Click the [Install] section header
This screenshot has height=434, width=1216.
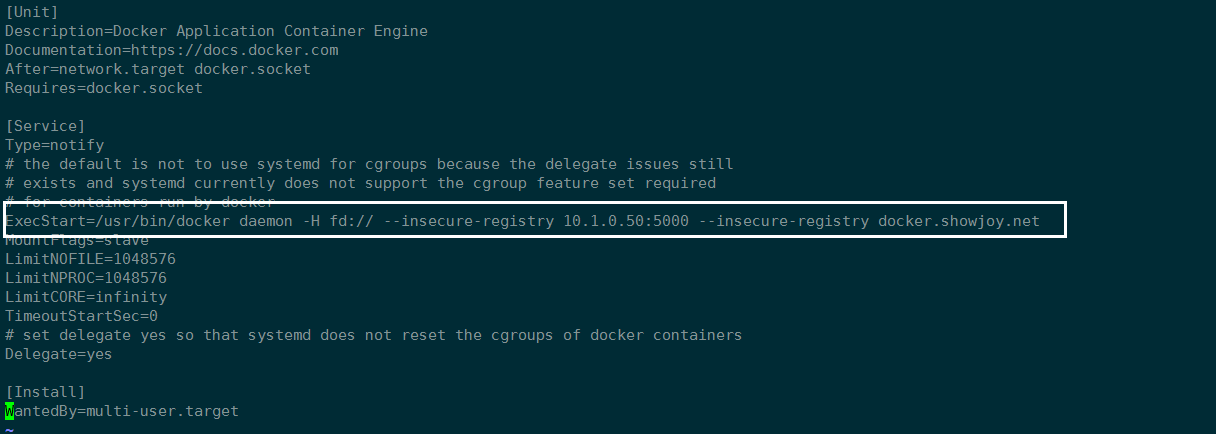(45, 392)
